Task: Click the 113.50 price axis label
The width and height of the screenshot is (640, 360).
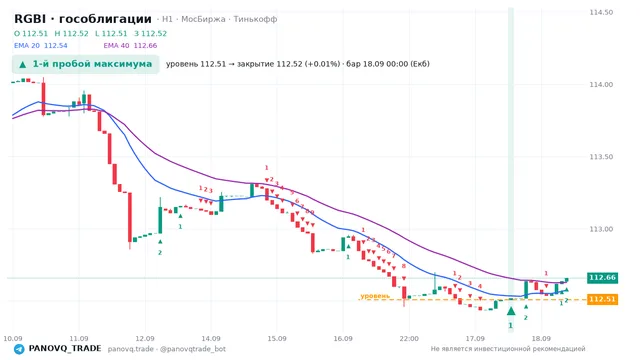Action: [601, 157]
